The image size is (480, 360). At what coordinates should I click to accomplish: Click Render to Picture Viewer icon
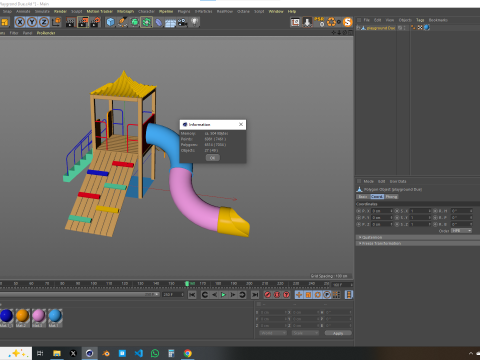coord(83,22)
